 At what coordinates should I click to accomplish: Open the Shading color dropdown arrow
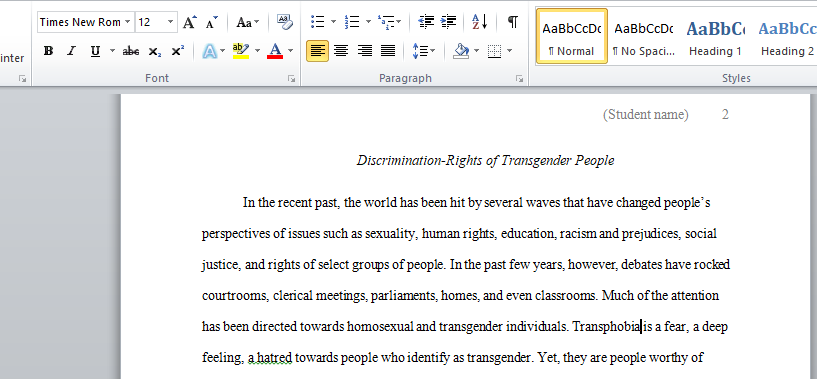[476, 51]
